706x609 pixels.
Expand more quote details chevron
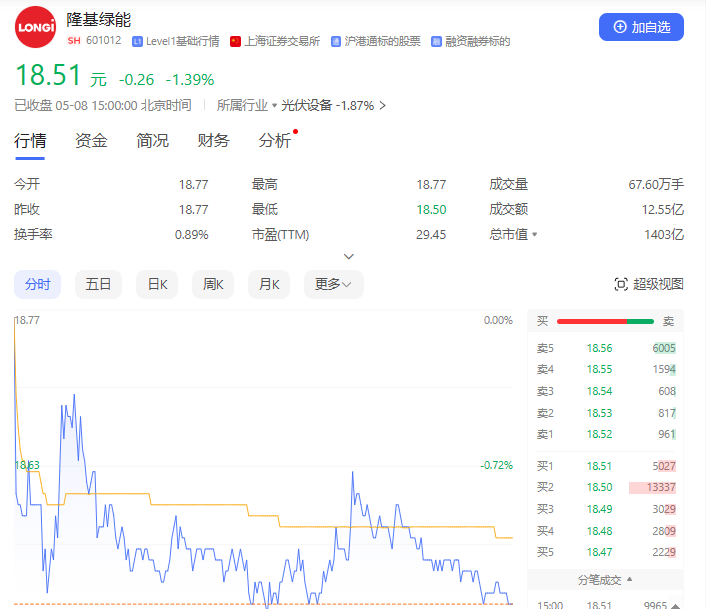point(349,256)
